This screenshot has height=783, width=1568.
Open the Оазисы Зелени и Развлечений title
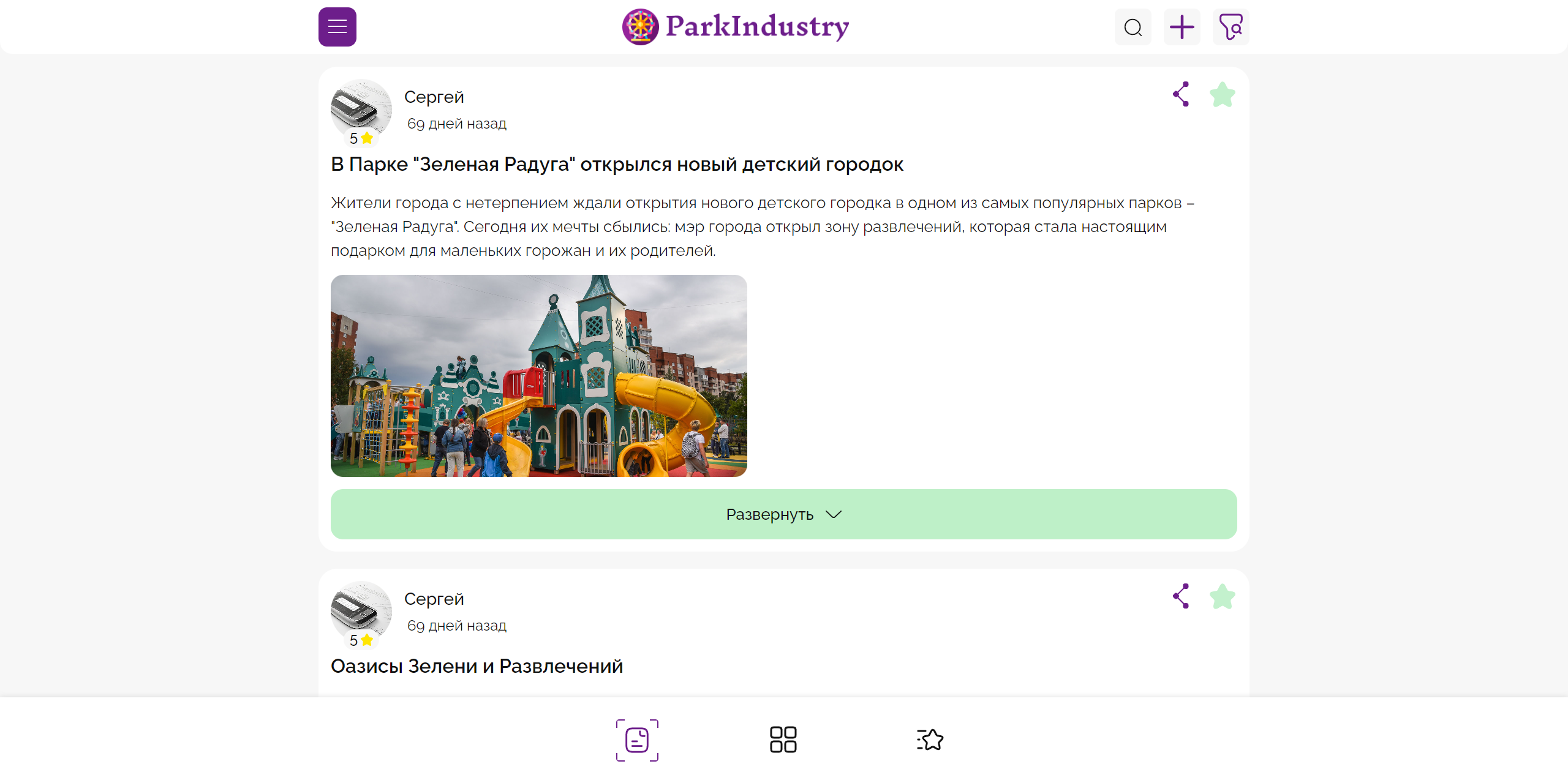point(477,666)
